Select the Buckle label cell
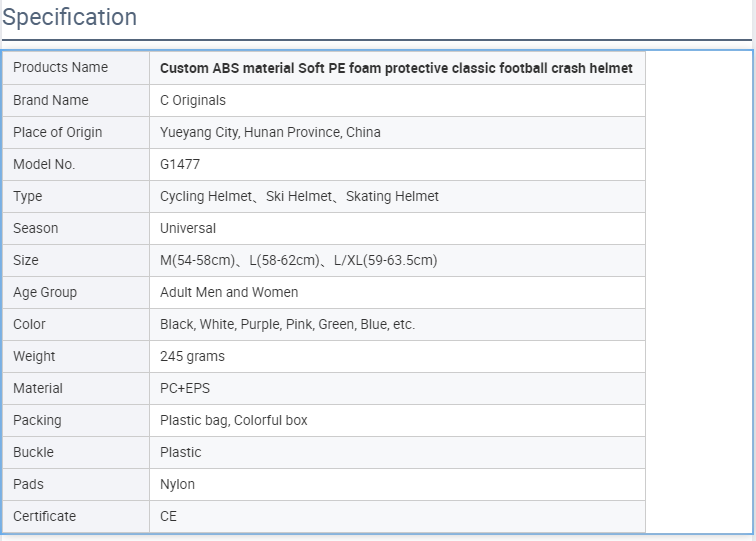This screenshot has width=756, height=541. pyautogui.click(x=76, y=452)
